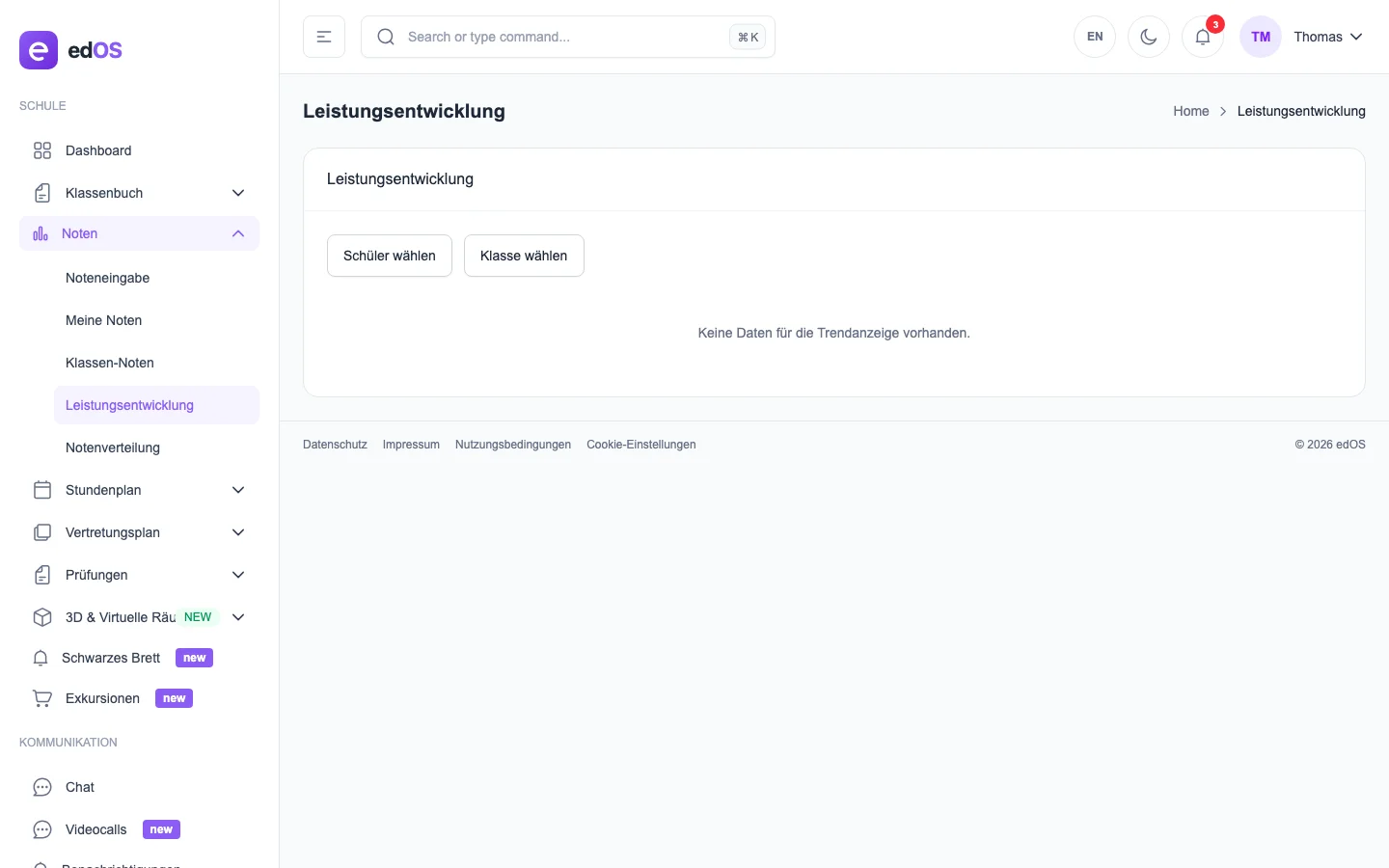Click the Noten bar-chart icon
The height and width of the screenshot is (868, 1389).
pos(41,233)
